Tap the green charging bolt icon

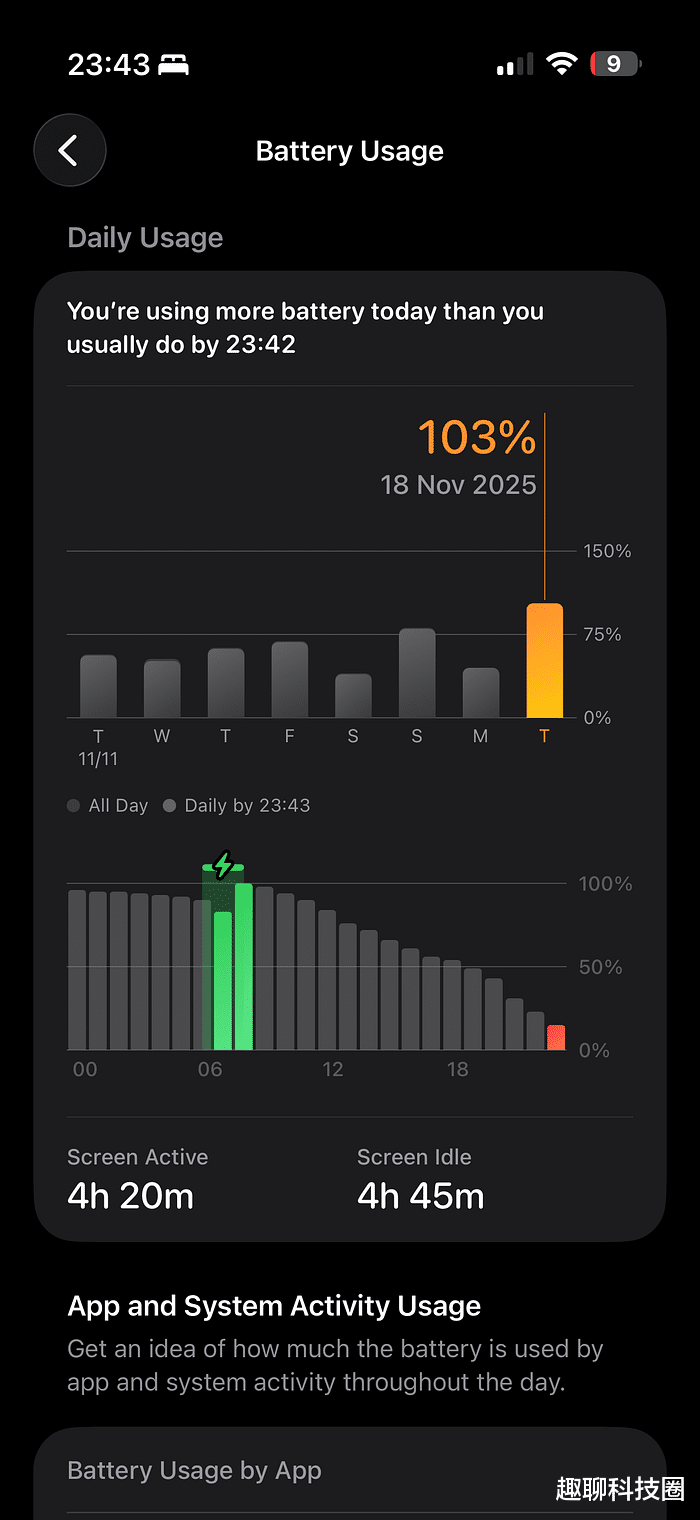[223, 864]
